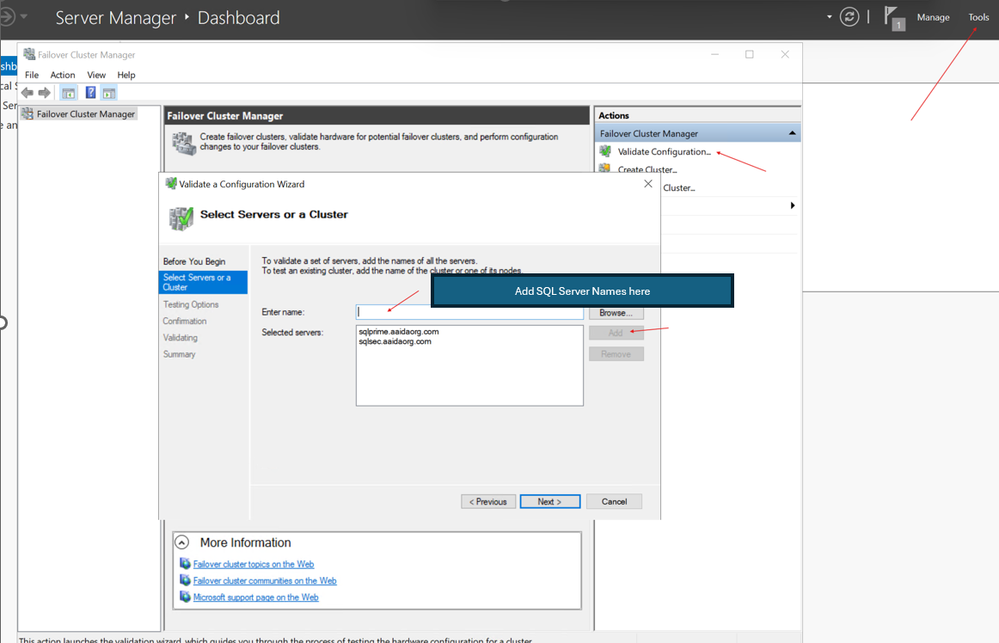Image resolution: width=999 pixels, height=643 pixels.
Task: Click the back arrow in Failover Cluster Manager toolbar
Action: pos(27,93)
